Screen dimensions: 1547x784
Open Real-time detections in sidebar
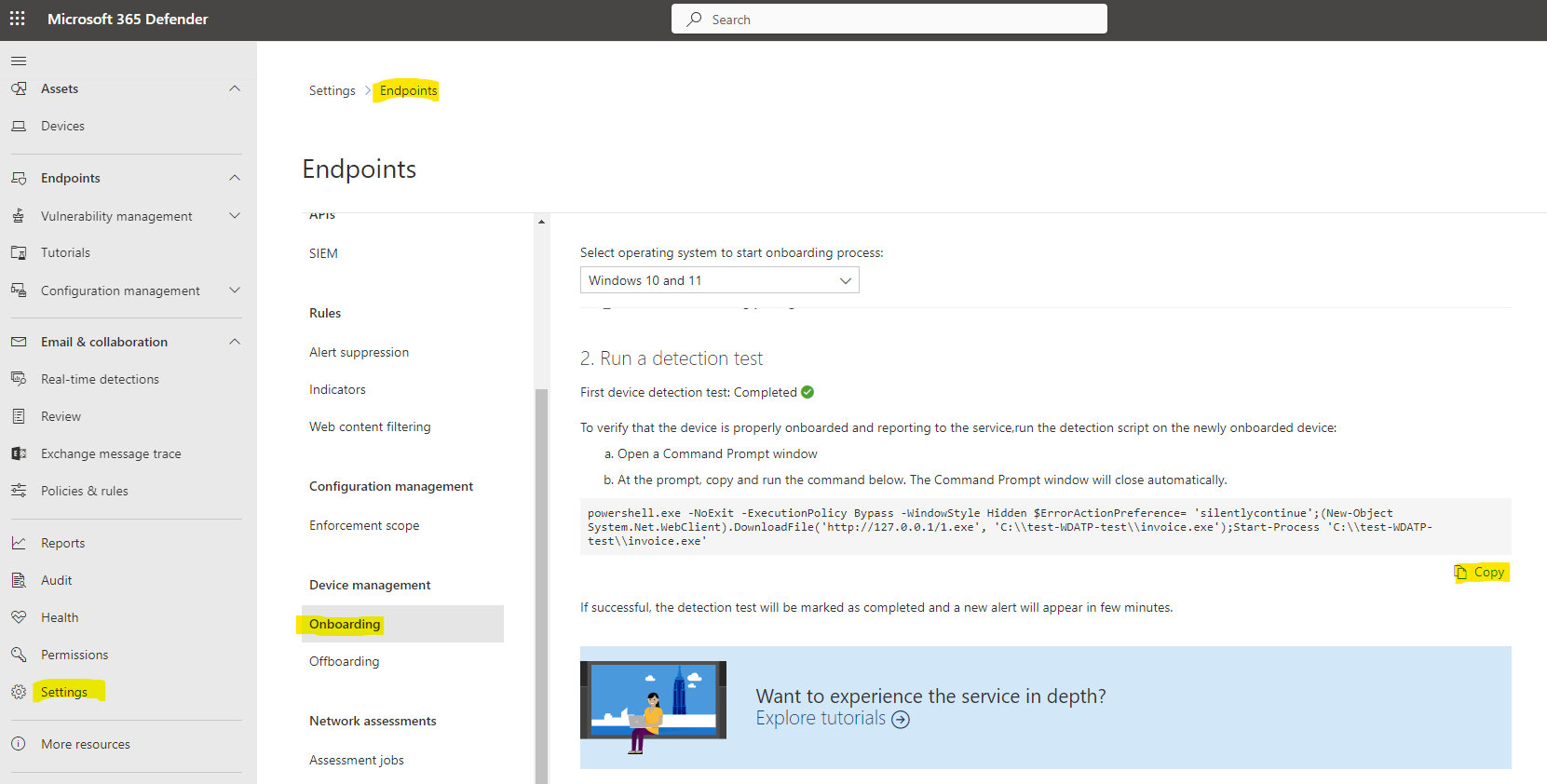click(x=100, y=379)
